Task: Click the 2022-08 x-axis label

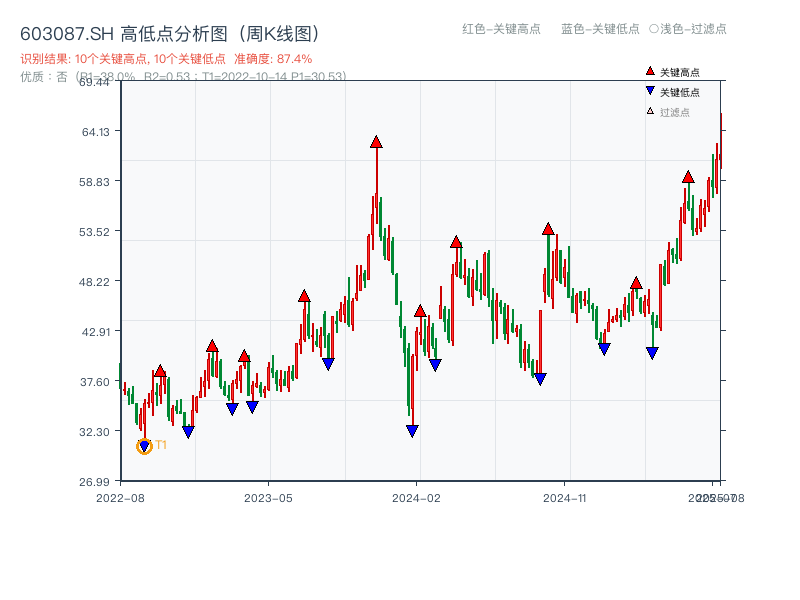Action: tap(120, 498)
